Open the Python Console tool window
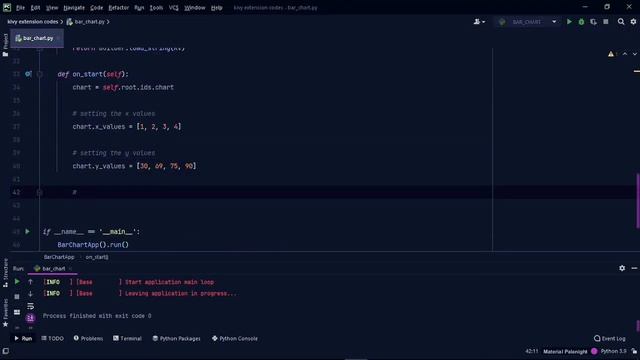Viewport: 640px width, 360px height. pos(235,338)
